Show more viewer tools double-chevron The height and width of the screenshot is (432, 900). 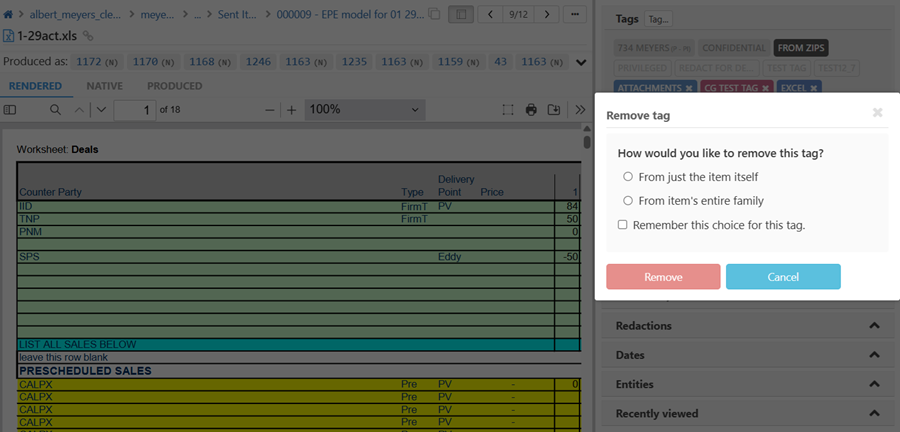[x=580, y=110]
